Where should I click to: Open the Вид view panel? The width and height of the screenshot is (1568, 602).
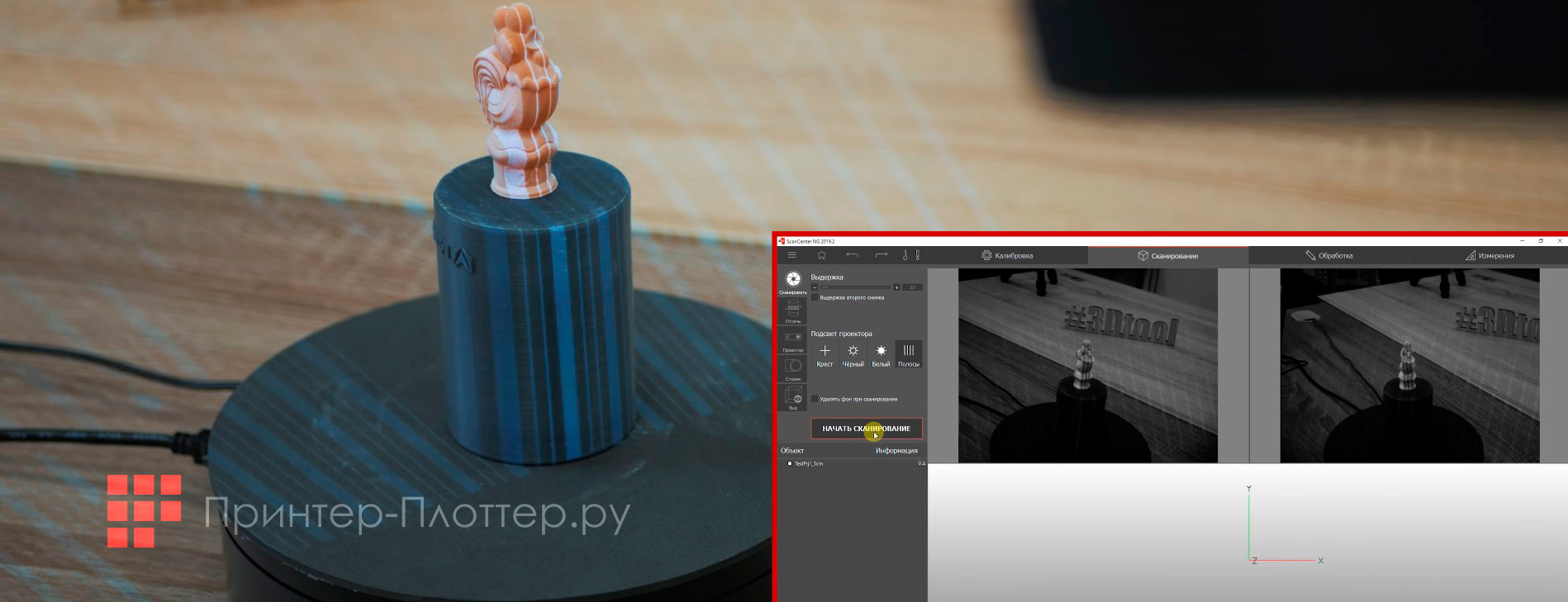(x=793, y=397)
